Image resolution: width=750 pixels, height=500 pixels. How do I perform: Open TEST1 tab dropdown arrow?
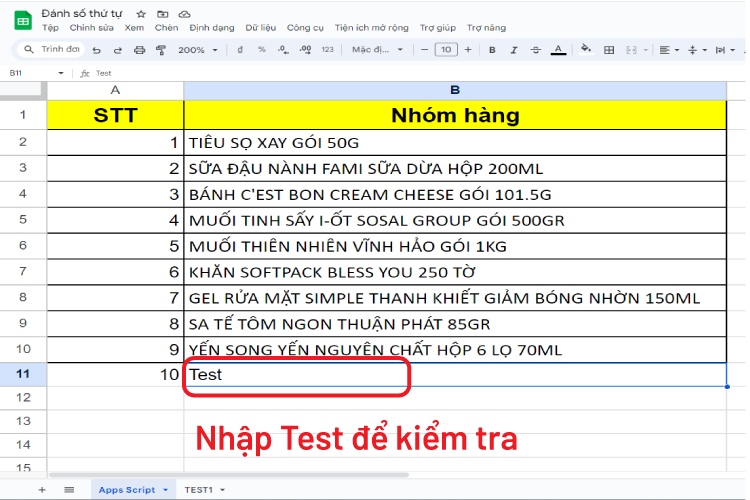click(x=222, y=490)
